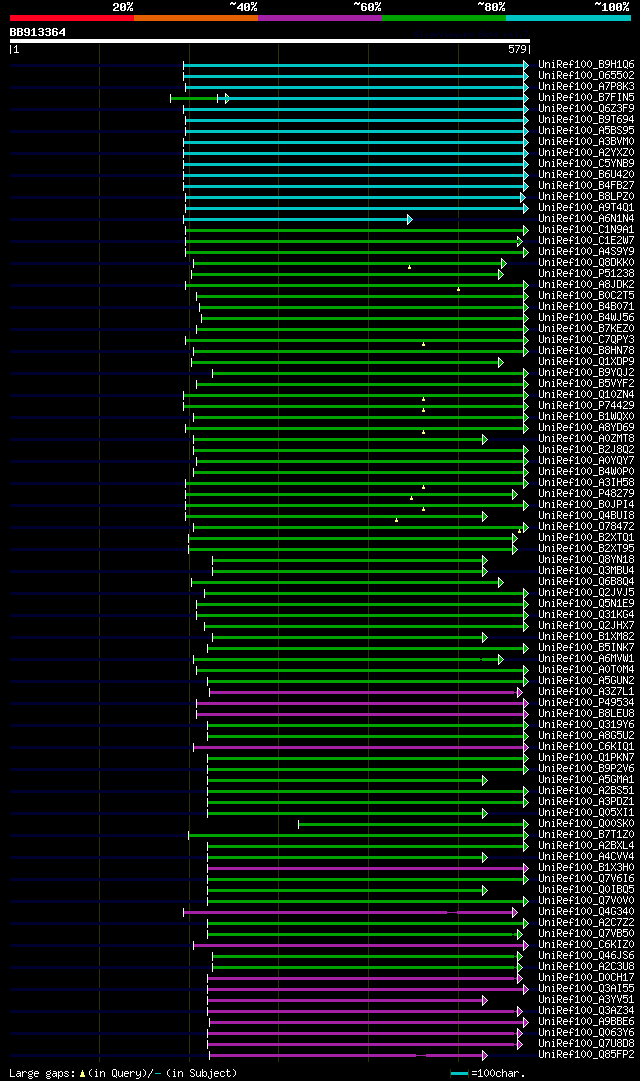Select the UniRef100_D0CH17 label
Image resolution: width=640 pixels, height=1081 pixels.
click(x=586, y=978)
